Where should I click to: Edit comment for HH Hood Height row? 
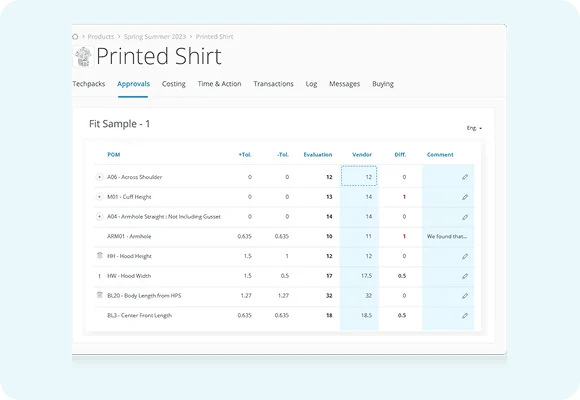click(x=465, y=256)
